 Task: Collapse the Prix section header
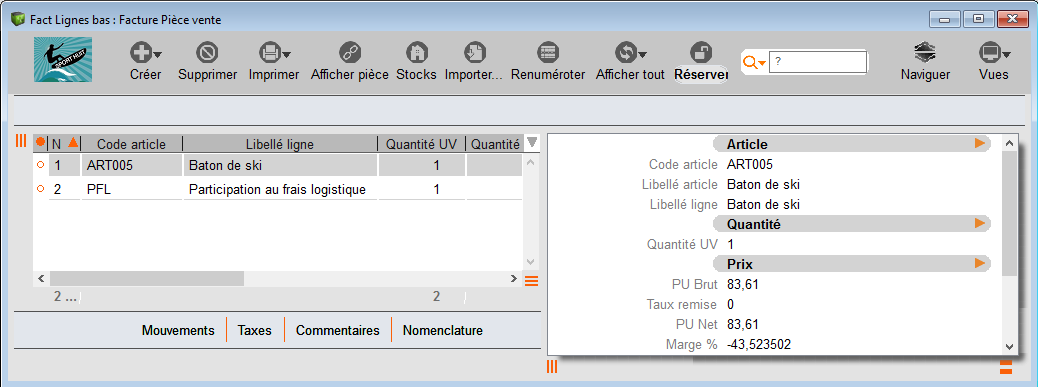(x=851, y=264)
